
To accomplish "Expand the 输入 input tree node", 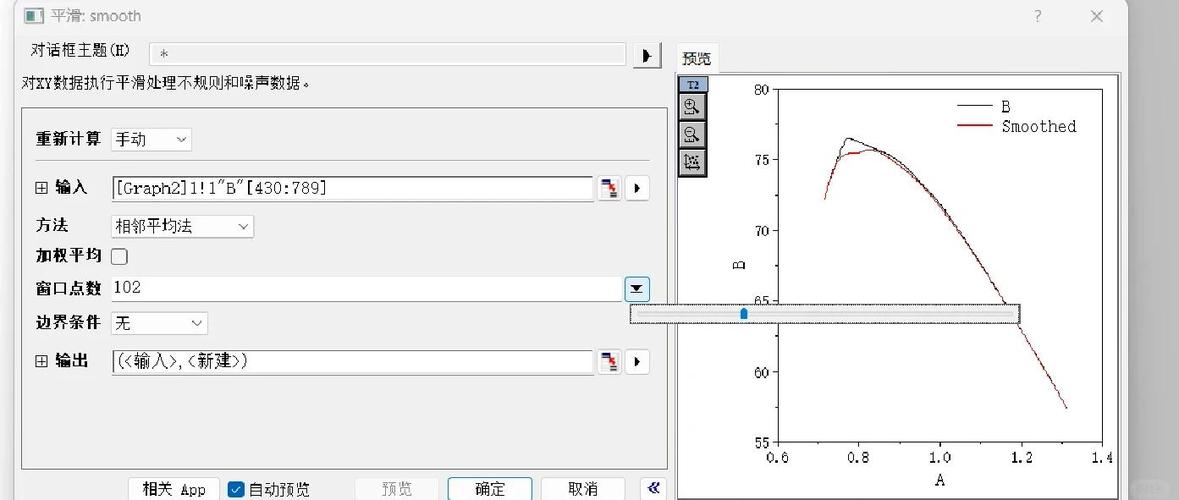I will coord(41,188).
